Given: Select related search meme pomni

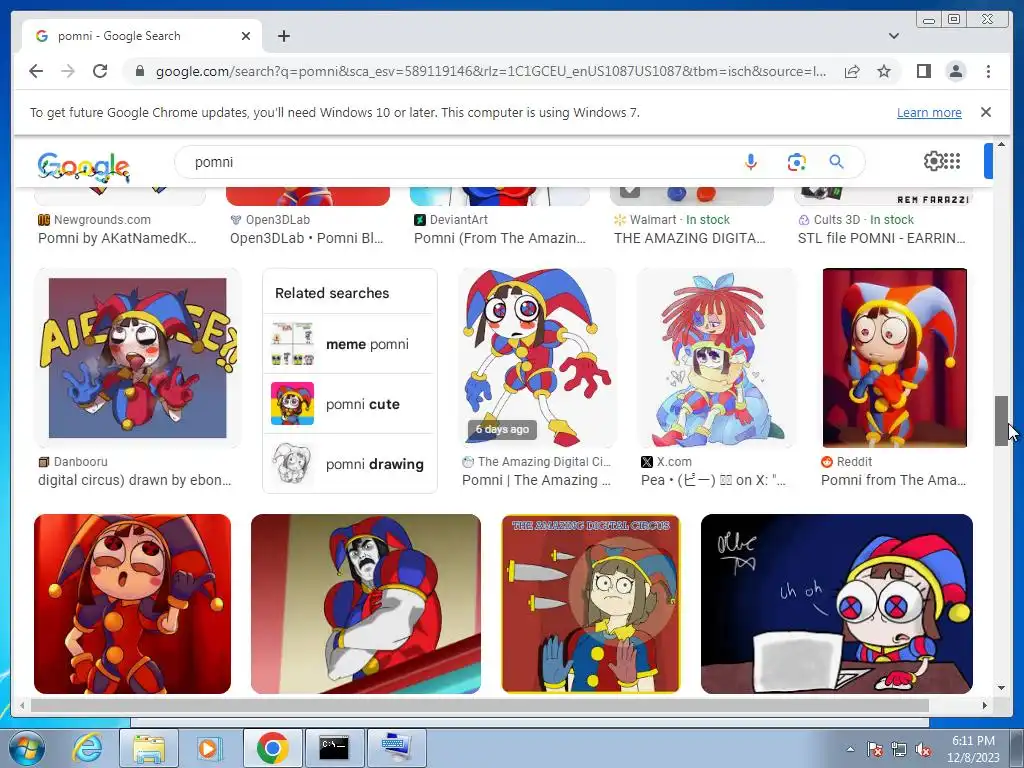Looking at the screenshot, I should pyautogui.click(x=349, y=344).
